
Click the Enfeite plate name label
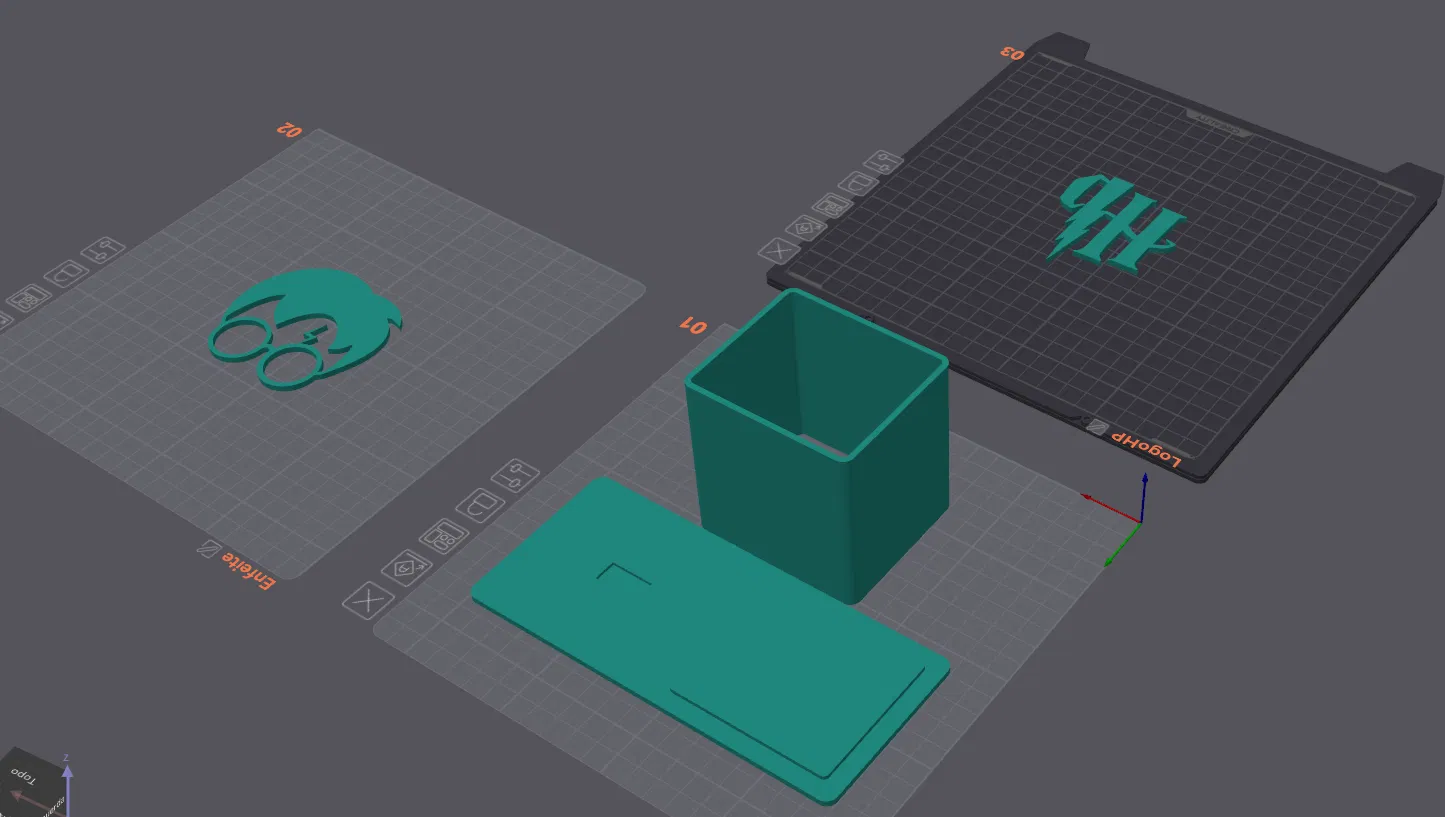tap(247, 570)
